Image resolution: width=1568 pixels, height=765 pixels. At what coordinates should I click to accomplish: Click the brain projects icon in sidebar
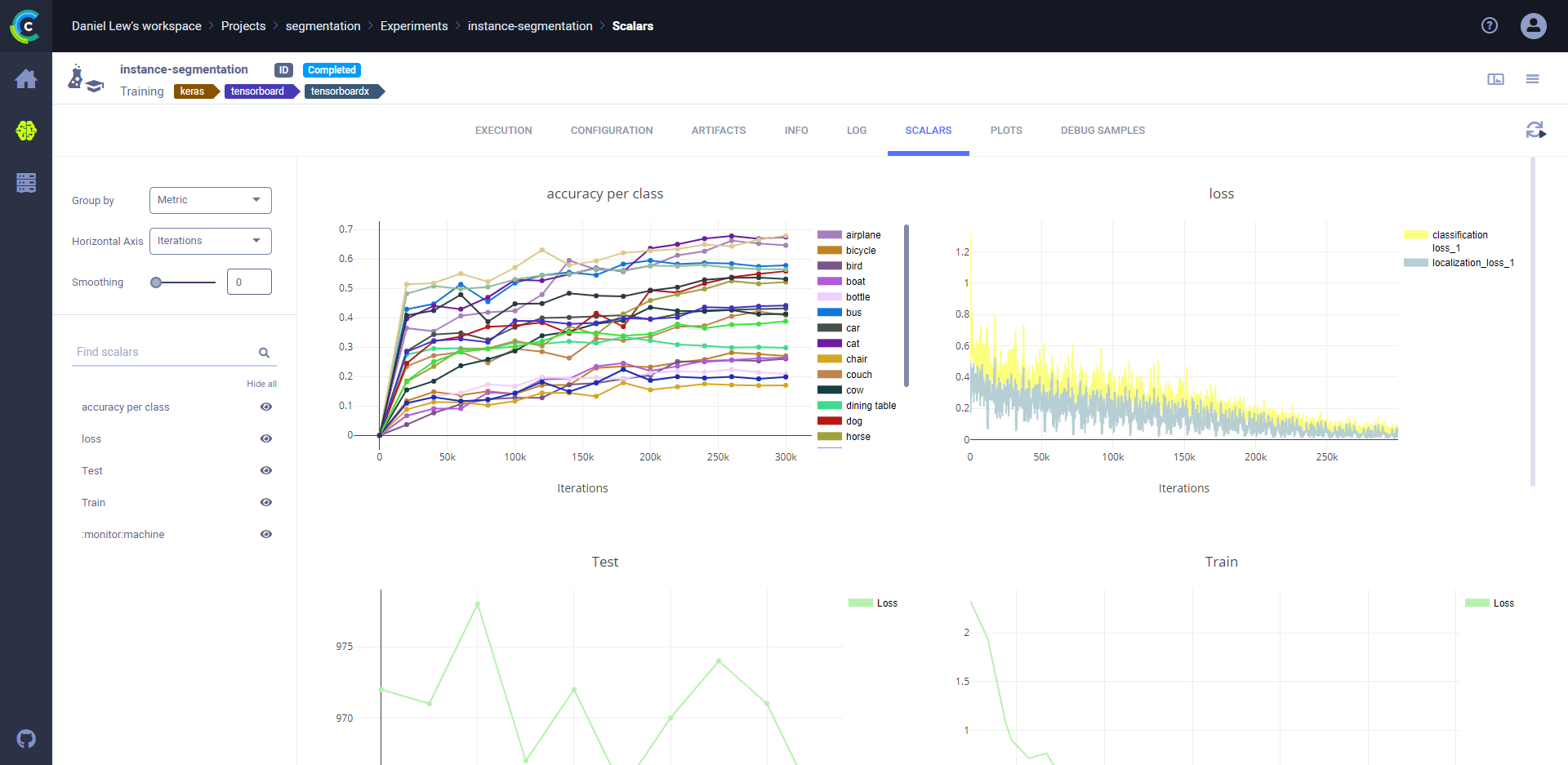click(x=26, y=131)
